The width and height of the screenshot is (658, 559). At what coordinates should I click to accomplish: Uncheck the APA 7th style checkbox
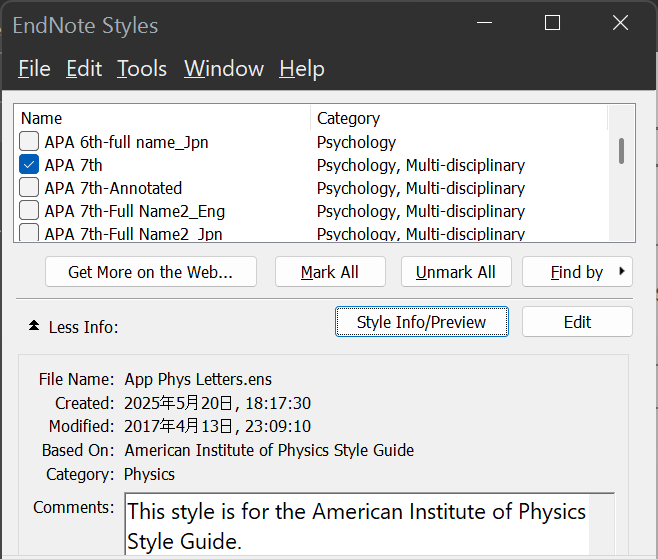pos(29,165)
